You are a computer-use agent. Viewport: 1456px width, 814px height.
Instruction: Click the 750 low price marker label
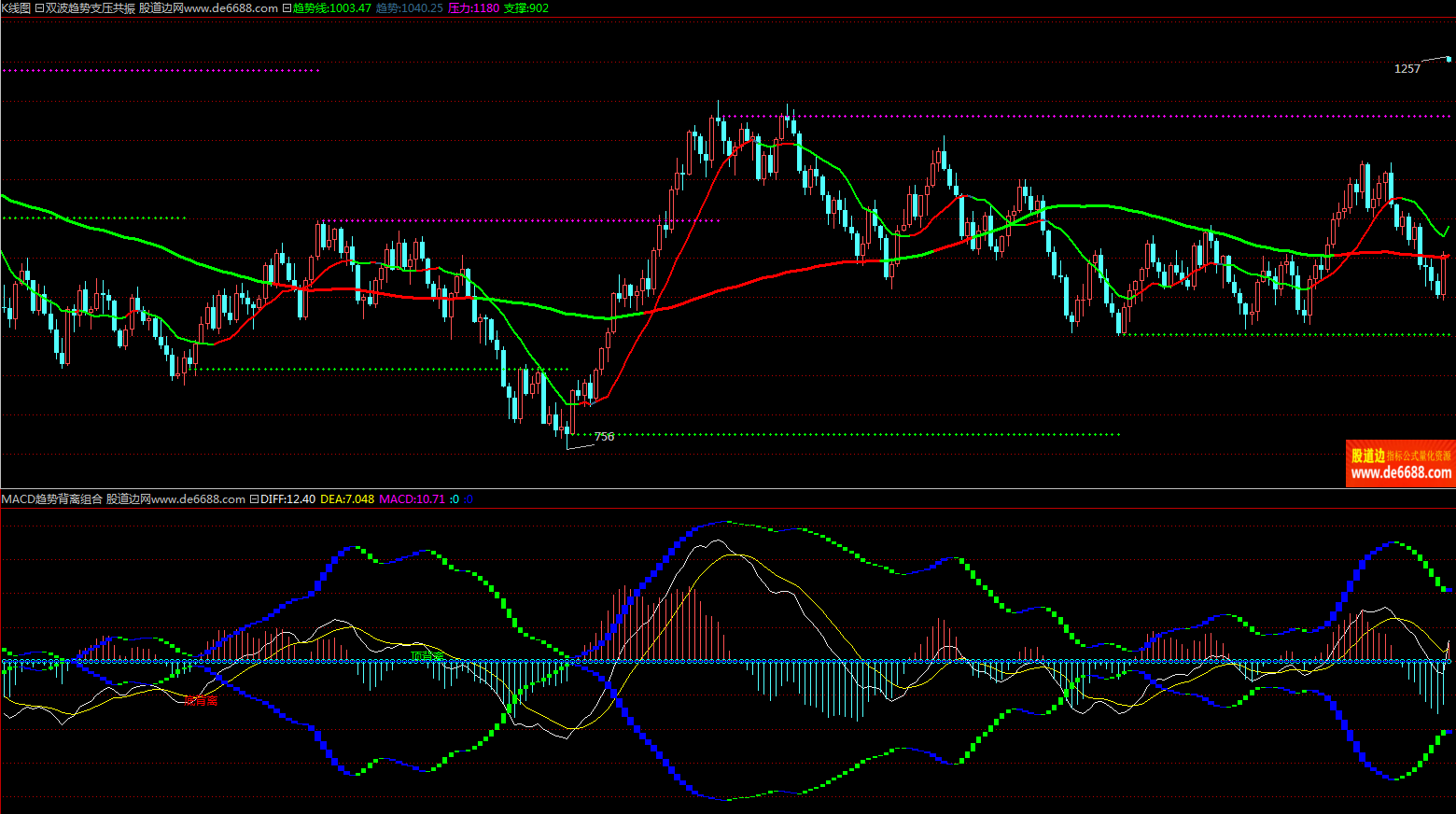pyautogui.click(x=605, y=437)
